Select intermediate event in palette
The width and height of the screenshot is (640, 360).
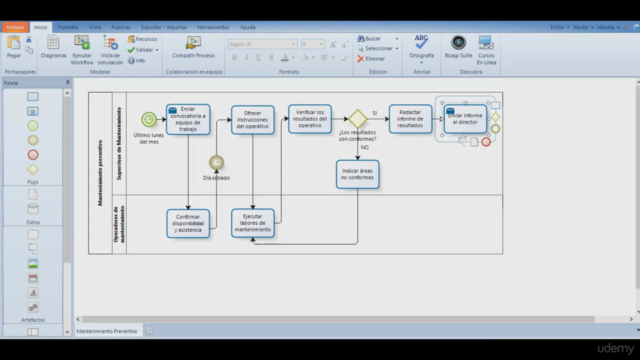coord(33,140)
